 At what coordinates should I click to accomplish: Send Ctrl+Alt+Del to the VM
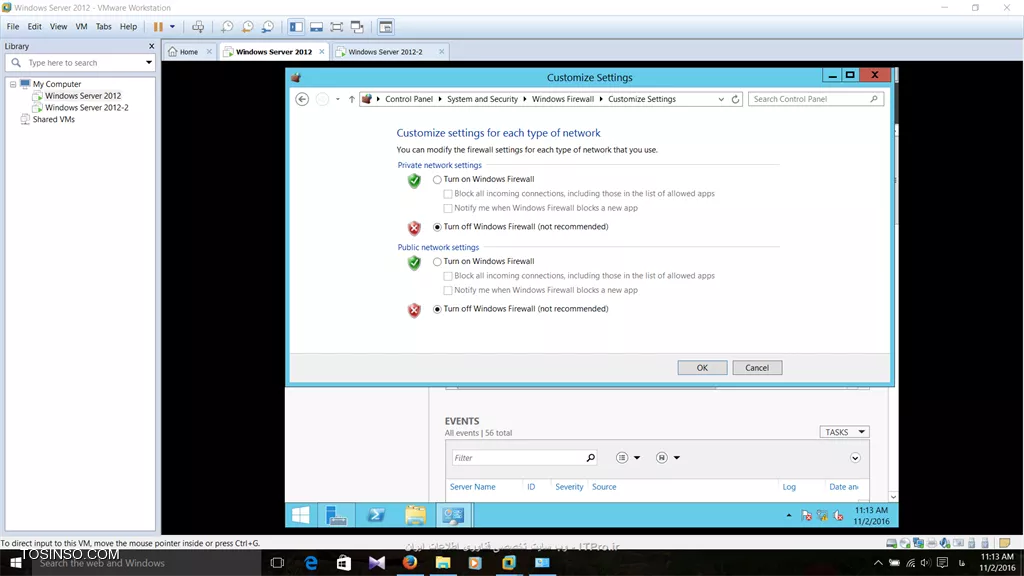198,27
